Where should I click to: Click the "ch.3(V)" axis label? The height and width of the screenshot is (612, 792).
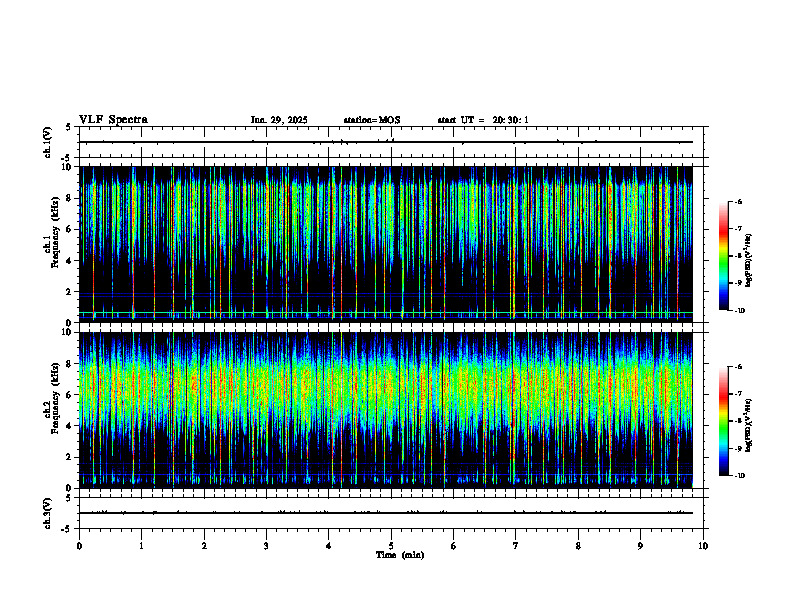tap(48, 513)
